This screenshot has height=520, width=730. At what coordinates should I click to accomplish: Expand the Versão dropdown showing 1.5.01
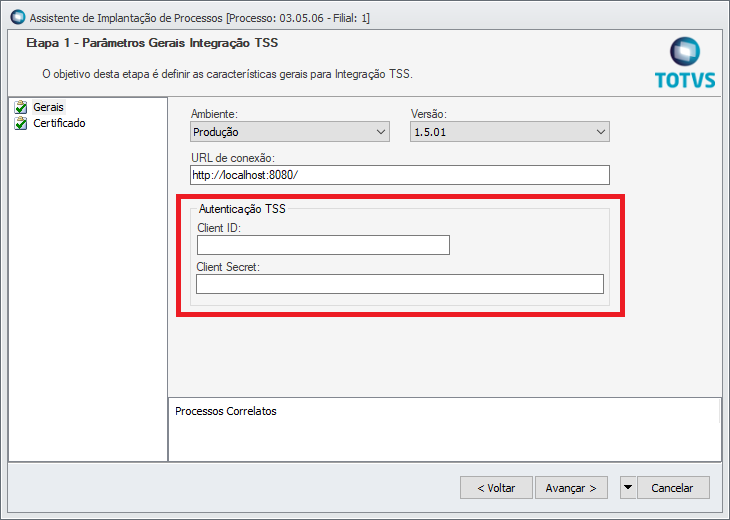[x=510, y=132]
